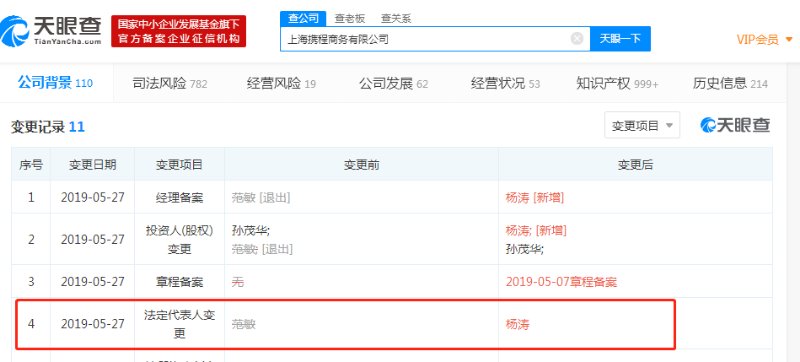This screenshot has width=800, height=362.
Task: Click the 投资人(股权)变更 cell
Action: [x=179, y=239]
